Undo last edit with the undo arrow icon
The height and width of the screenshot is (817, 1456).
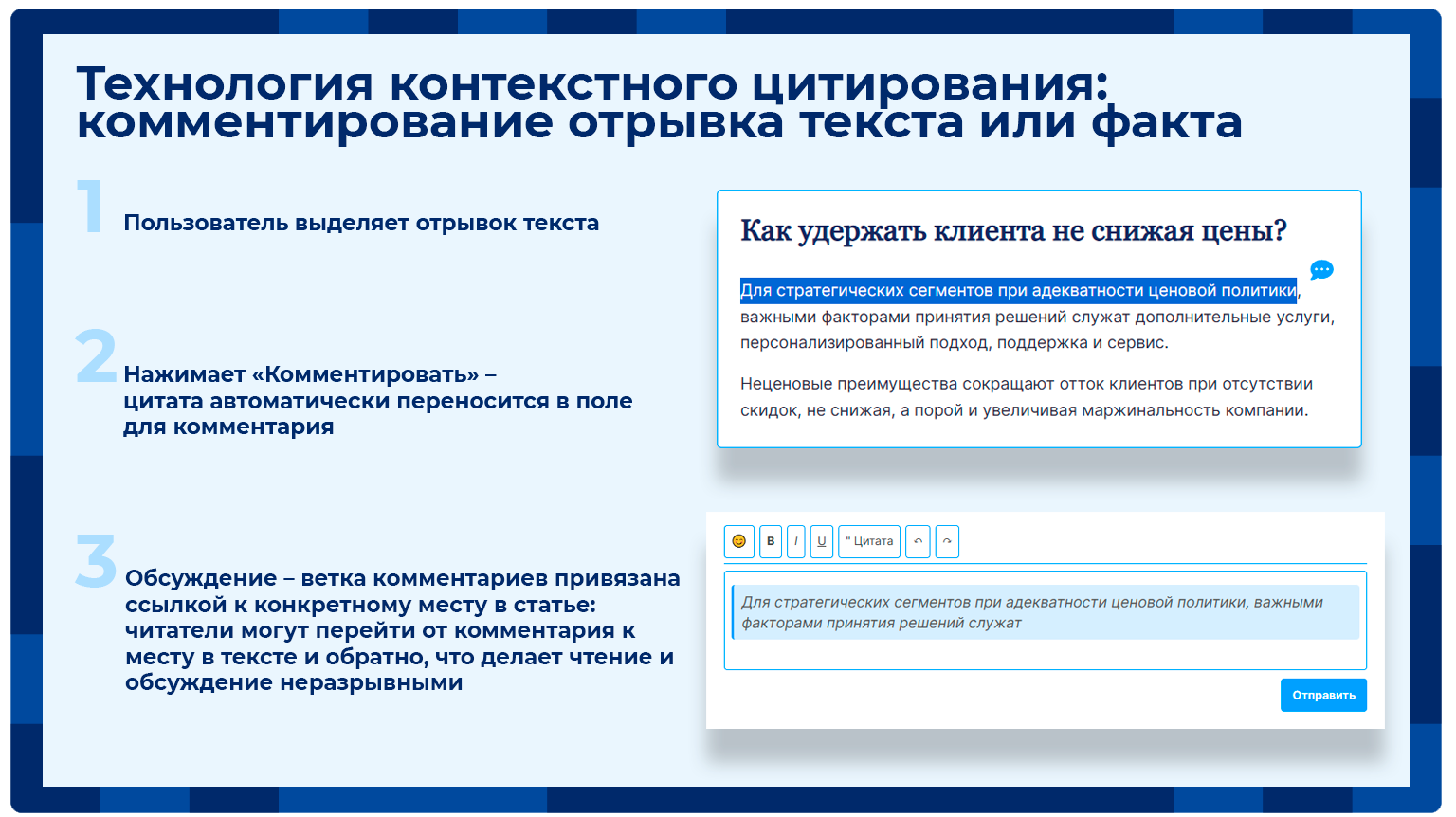(x=918, y=541)
